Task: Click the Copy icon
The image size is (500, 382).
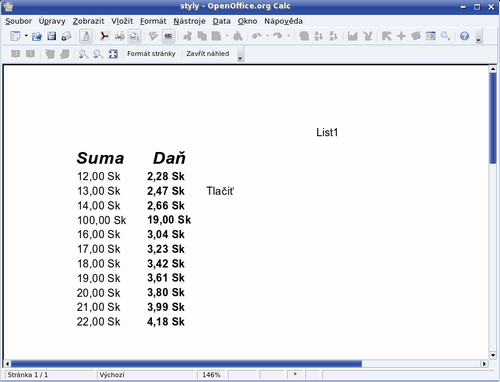Action: coord(202,36)
